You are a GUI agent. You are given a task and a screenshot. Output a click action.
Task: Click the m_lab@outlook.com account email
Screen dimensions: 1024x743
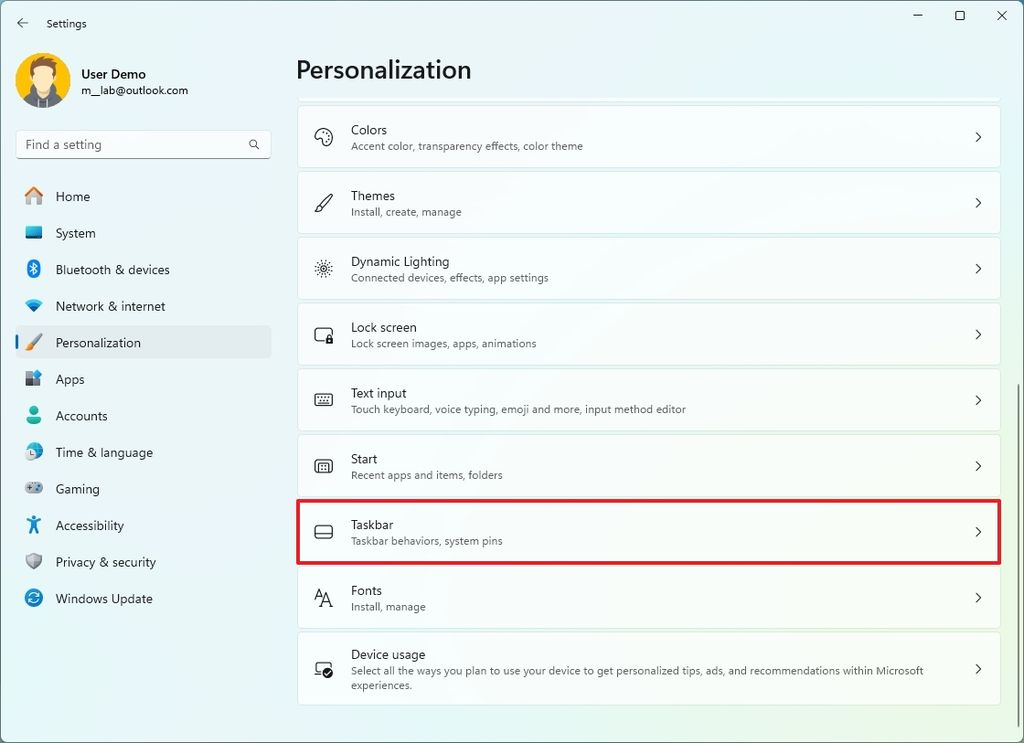coord(135,90)
